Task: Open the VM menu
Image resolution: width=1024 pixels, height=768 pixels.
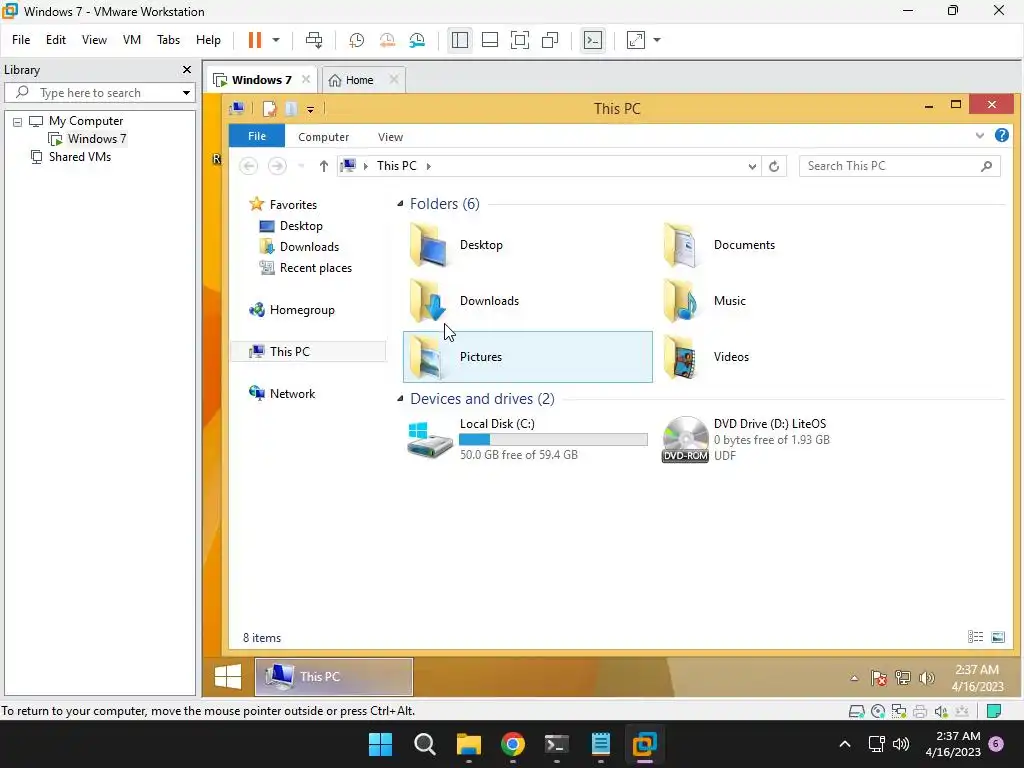Action: (132, 40)
